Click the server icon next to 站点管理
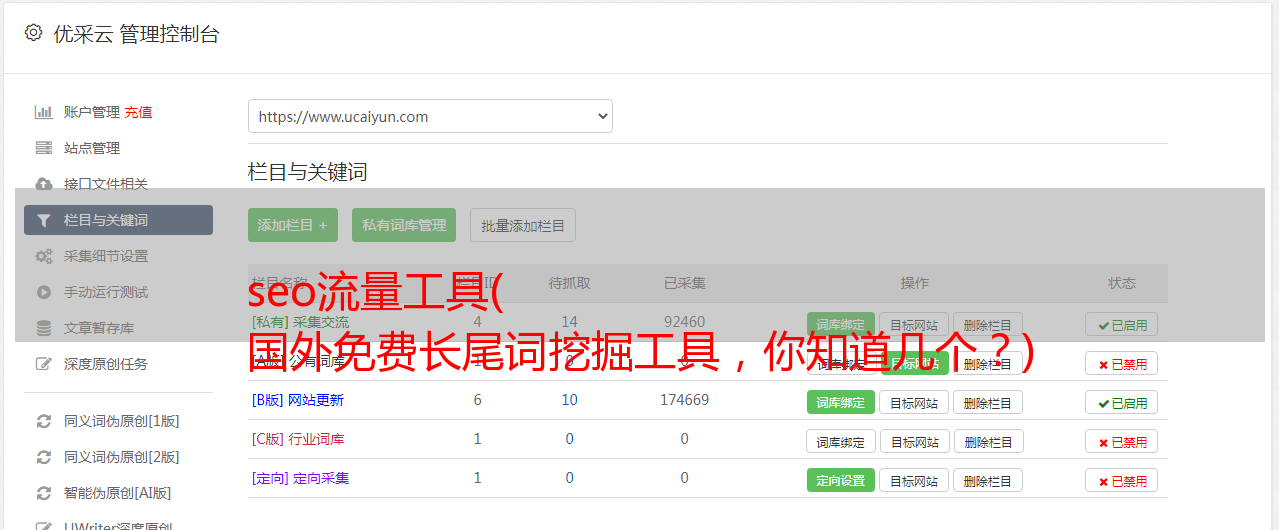Image resolution: width=1279 pixels, height=530 pixels. [x=43, y=148]
